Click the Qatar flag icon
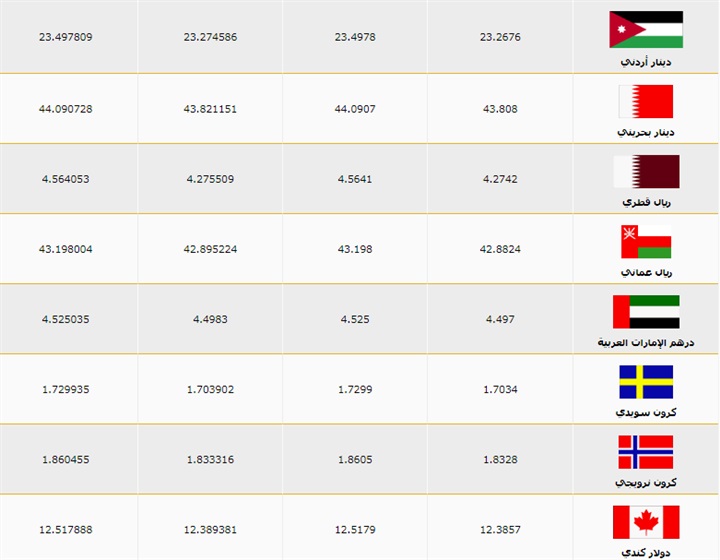720x560 pixels. coord(646,171)
